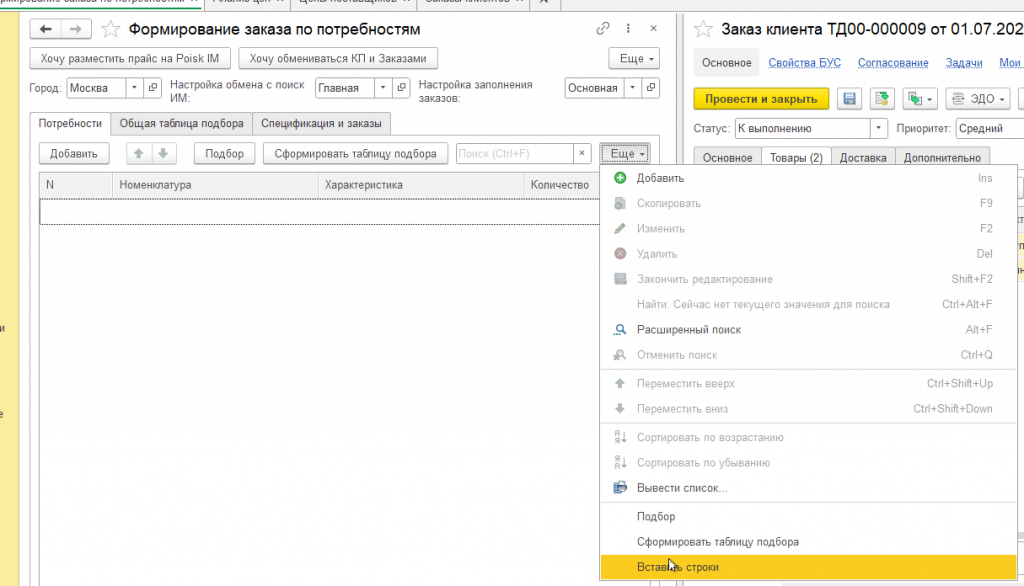
Task: Open the Основная fill setting record
Action: [x=651, y=88]
